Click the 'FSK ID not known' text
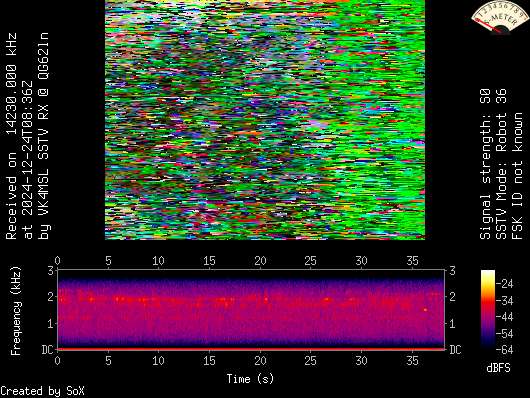 pos(517,176)
